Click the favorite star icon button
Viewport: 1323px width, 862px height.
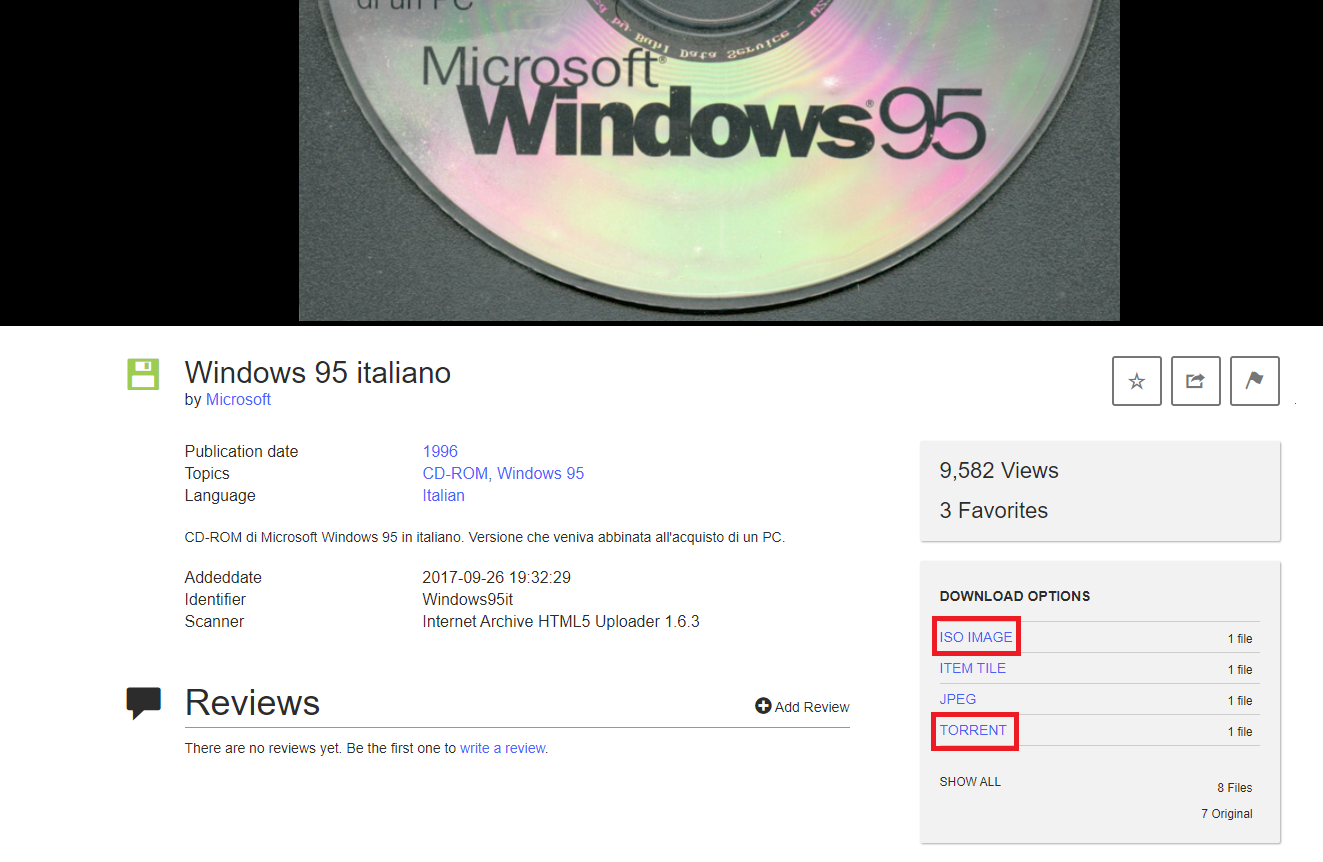[1137, 381]
